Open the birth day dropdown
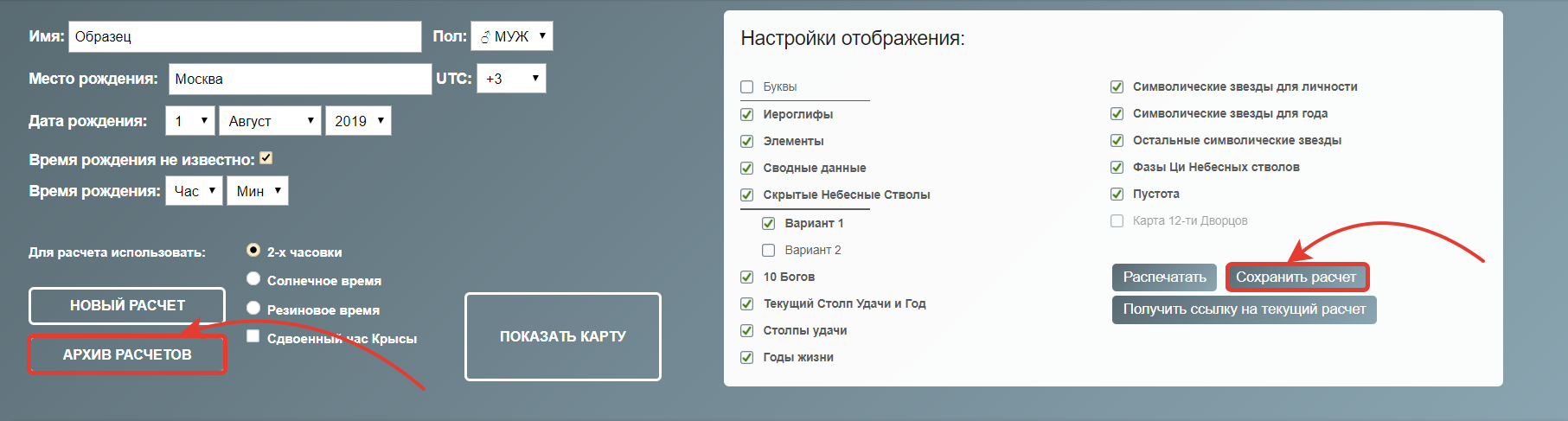The height and width of the screenshot is (421, 1568). [190, 121]
